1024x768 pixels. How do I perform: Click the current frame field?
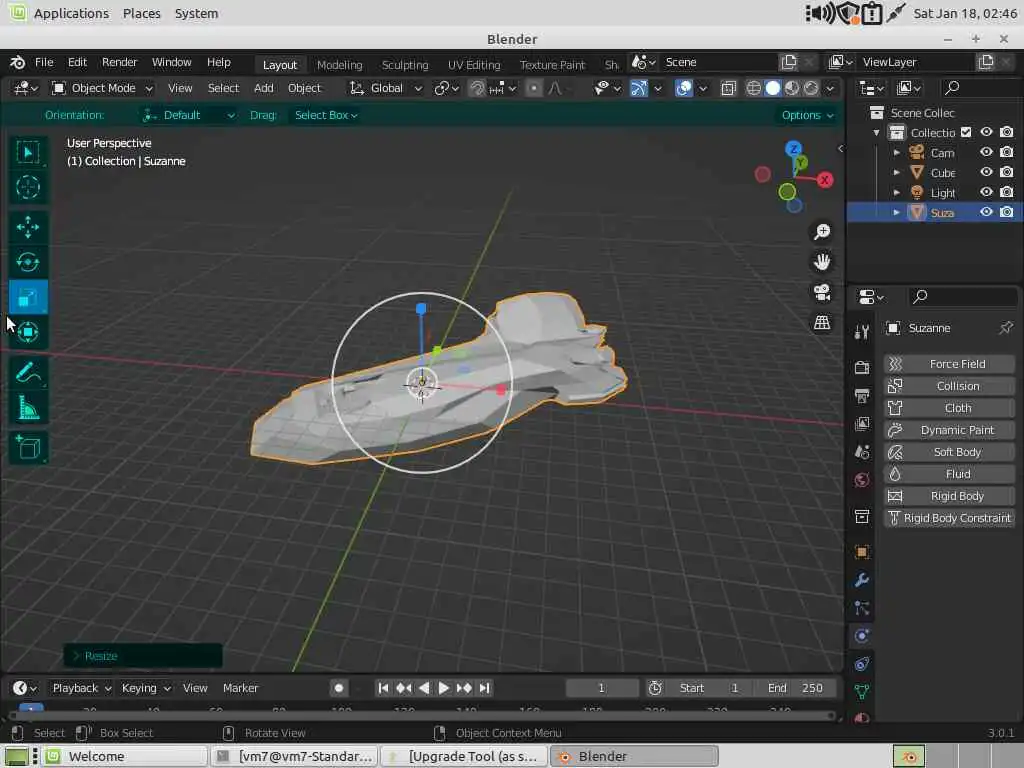601,688
